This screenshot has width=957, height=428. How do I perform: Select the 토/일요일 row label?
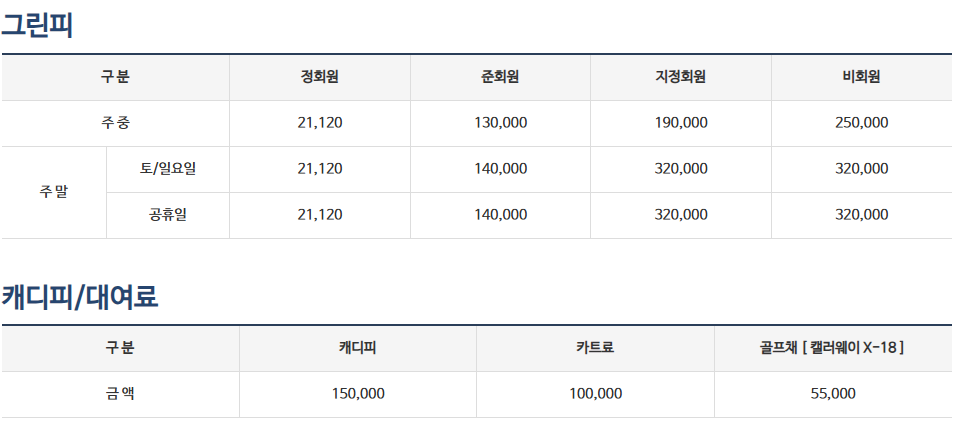pyautogui.click(x=168, y=169)
